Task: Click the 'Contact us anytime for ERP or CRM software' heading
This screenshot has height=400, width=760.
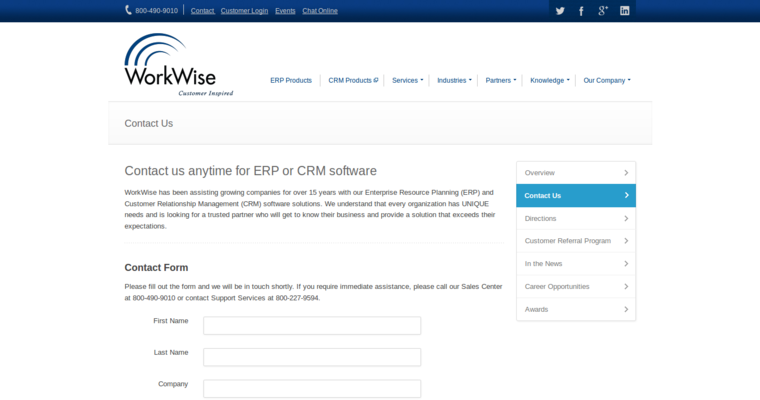Action: (x=251, y=171)
